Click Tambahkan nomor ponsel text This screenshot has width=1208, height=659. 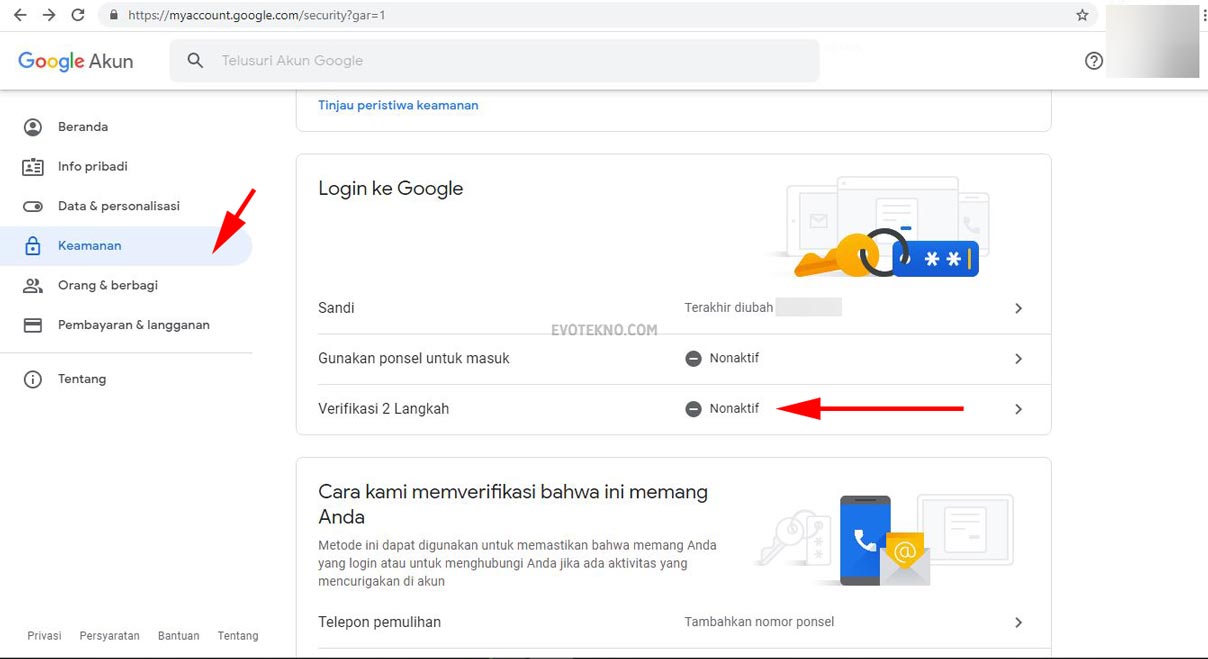[x=759, y=622]
